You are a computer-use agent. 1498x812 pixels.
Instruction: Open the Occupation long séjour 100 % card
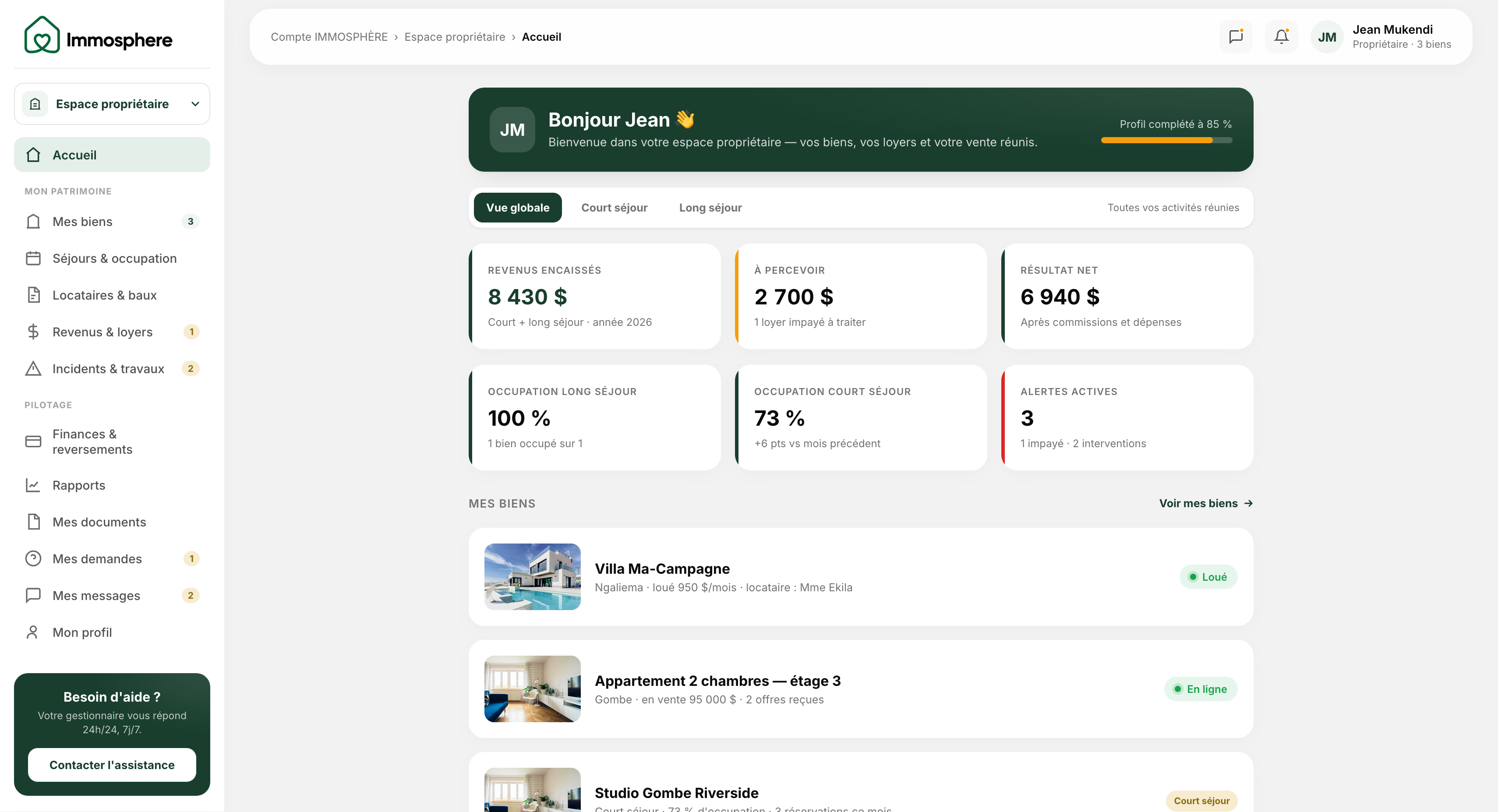click(x=594, y=418)
